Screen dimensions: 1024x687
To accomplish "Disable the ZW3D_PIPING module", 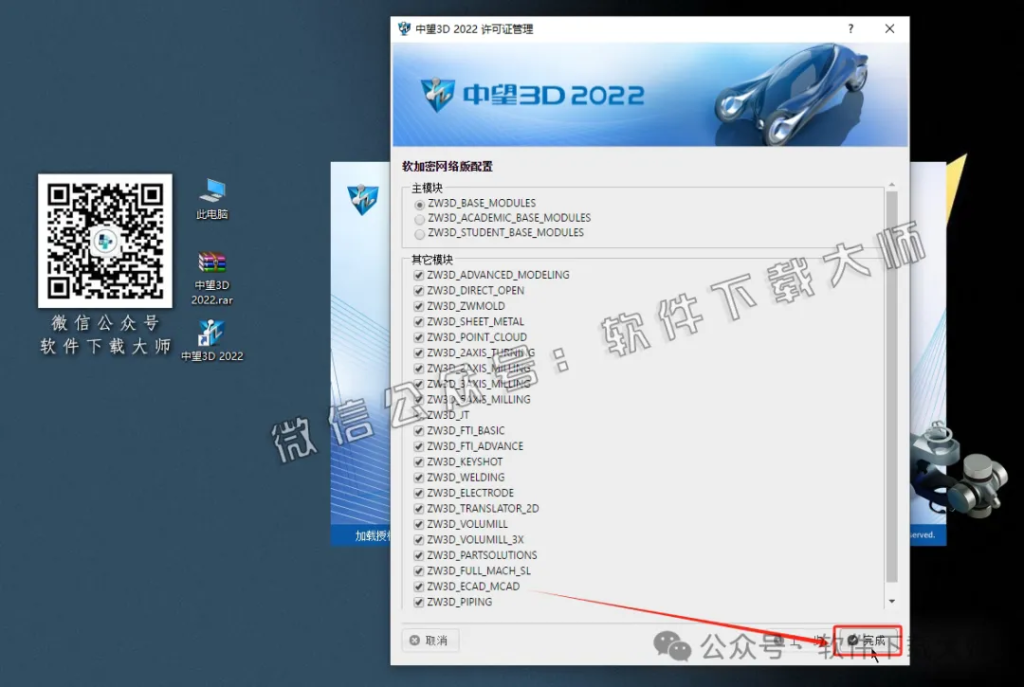I will (419, 601).
